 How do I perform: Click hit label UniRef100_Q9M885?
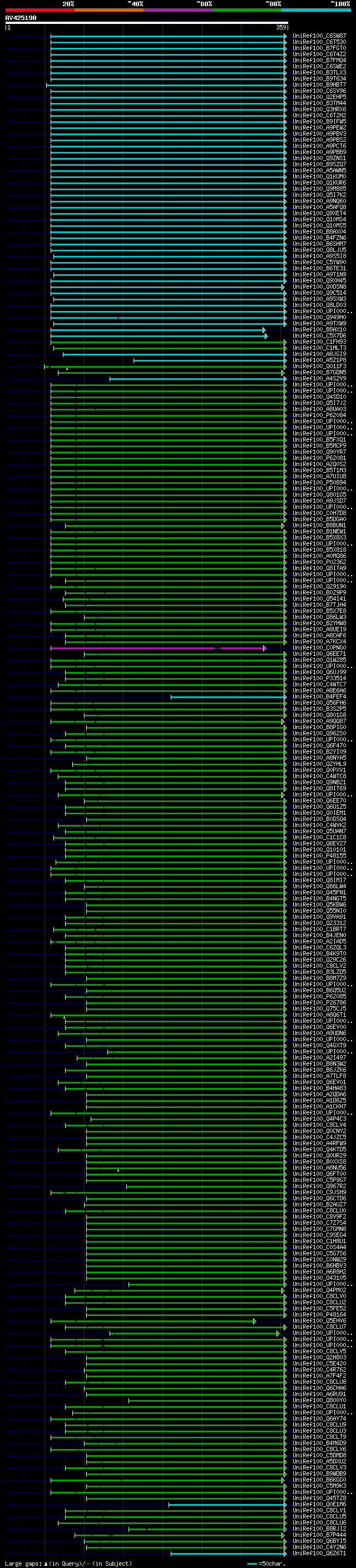tap(319, 189)
